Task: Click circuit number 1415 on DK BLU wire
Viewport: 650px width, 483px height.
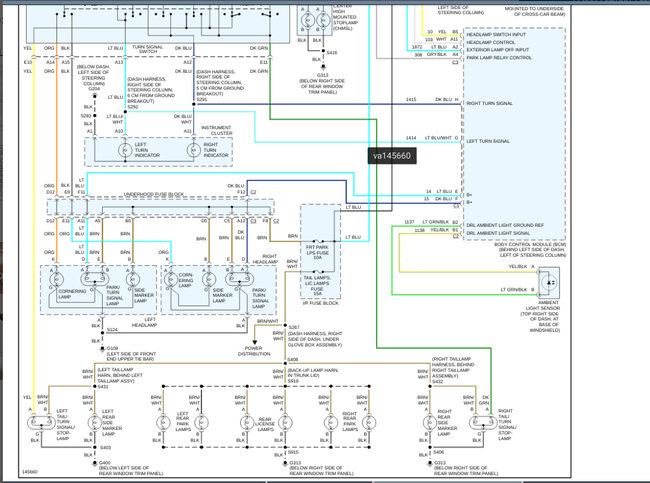Action: click(x=411, y=100)
